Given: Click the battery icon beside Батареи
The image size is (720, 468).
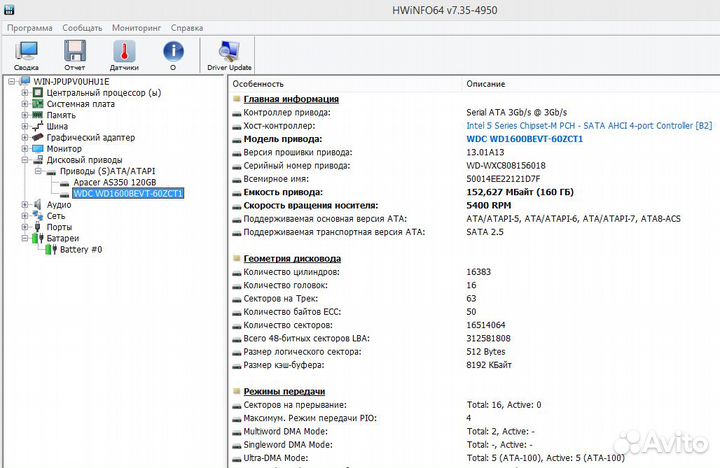Looking at the screenshot, I should [38, 238].
